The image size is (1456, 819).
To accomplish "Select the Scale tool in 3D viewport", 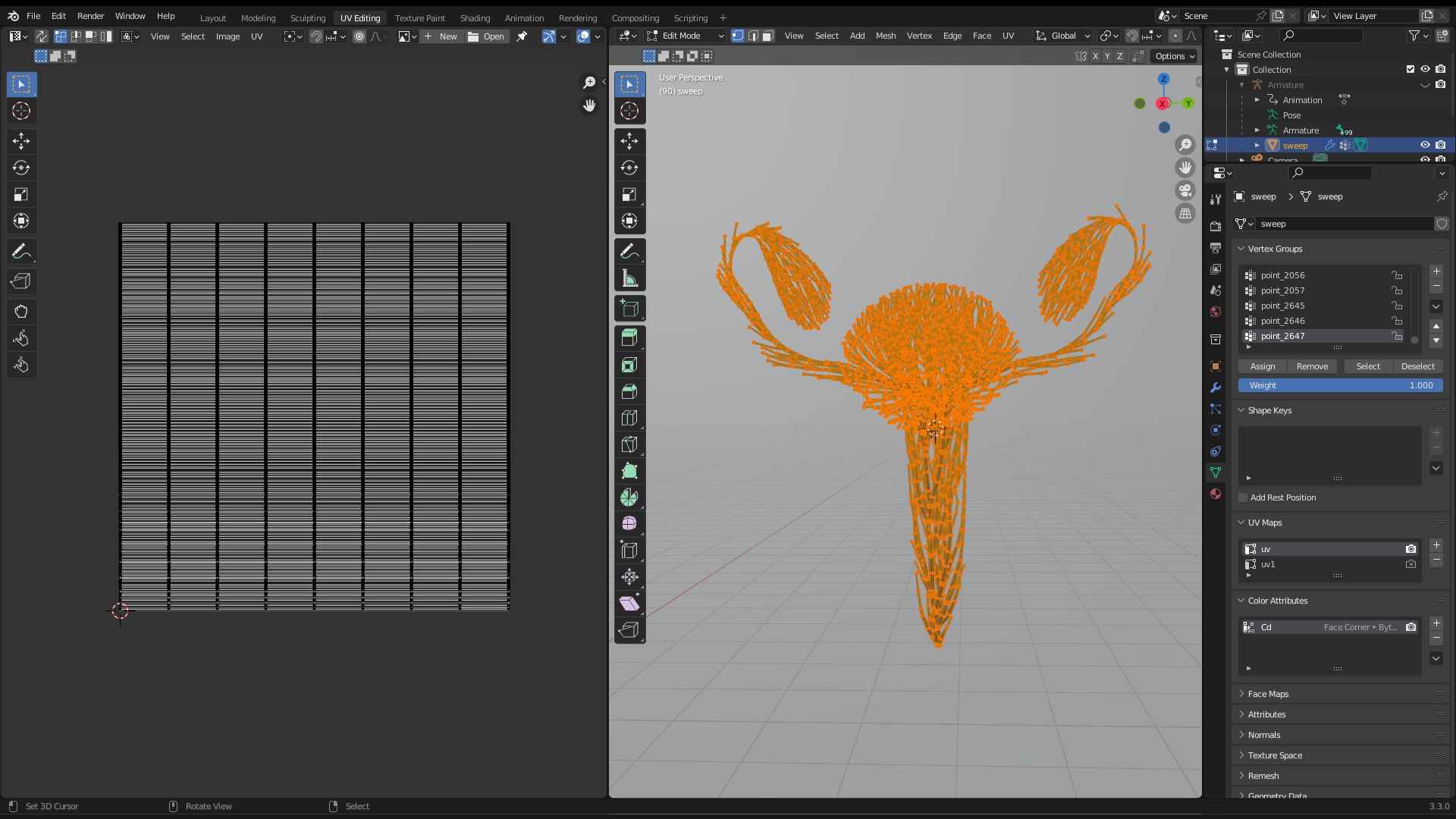I will click(x=629, y=195).
